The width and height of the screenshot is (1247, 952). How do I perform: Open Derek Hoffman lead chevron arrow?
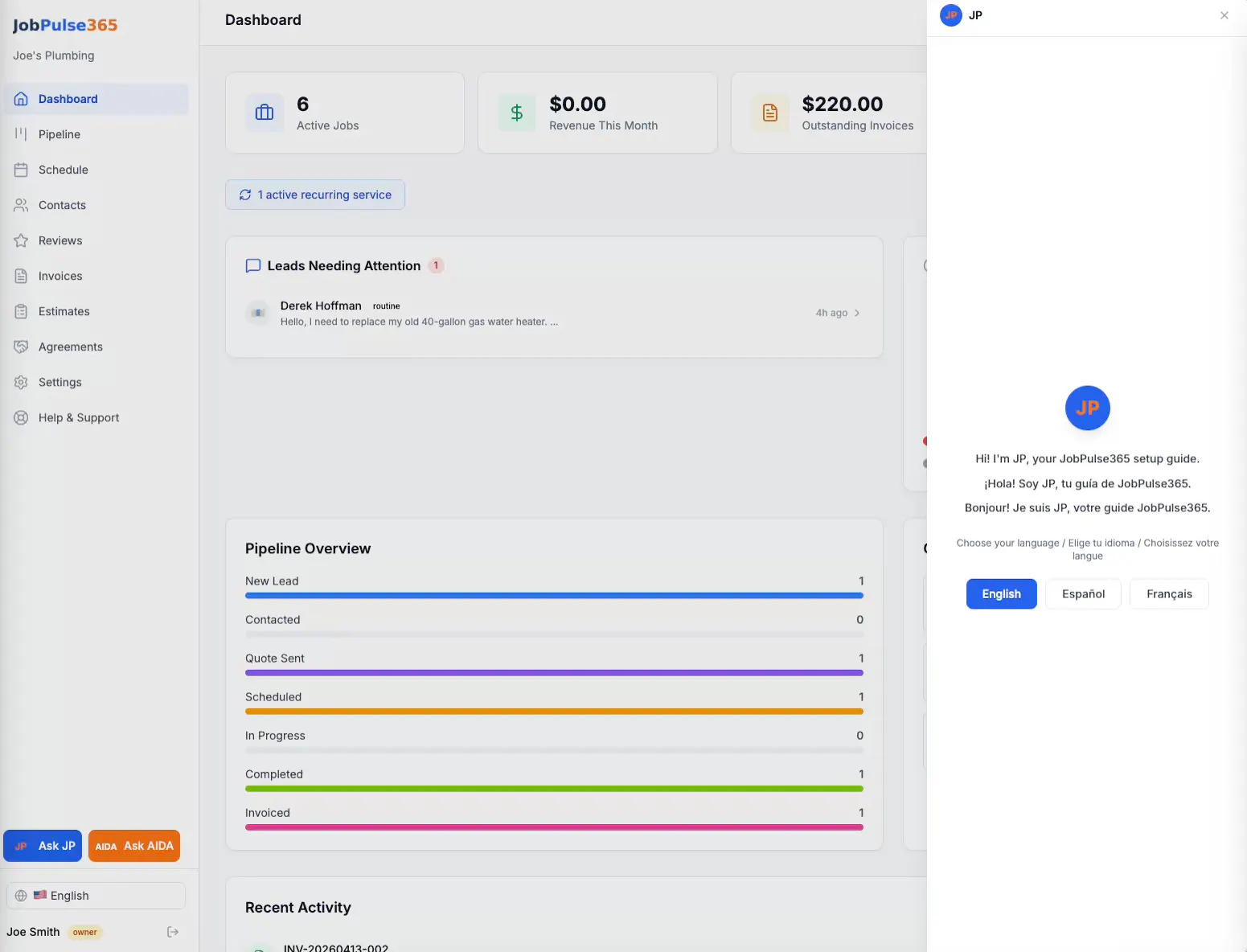(x=857, y=313)
